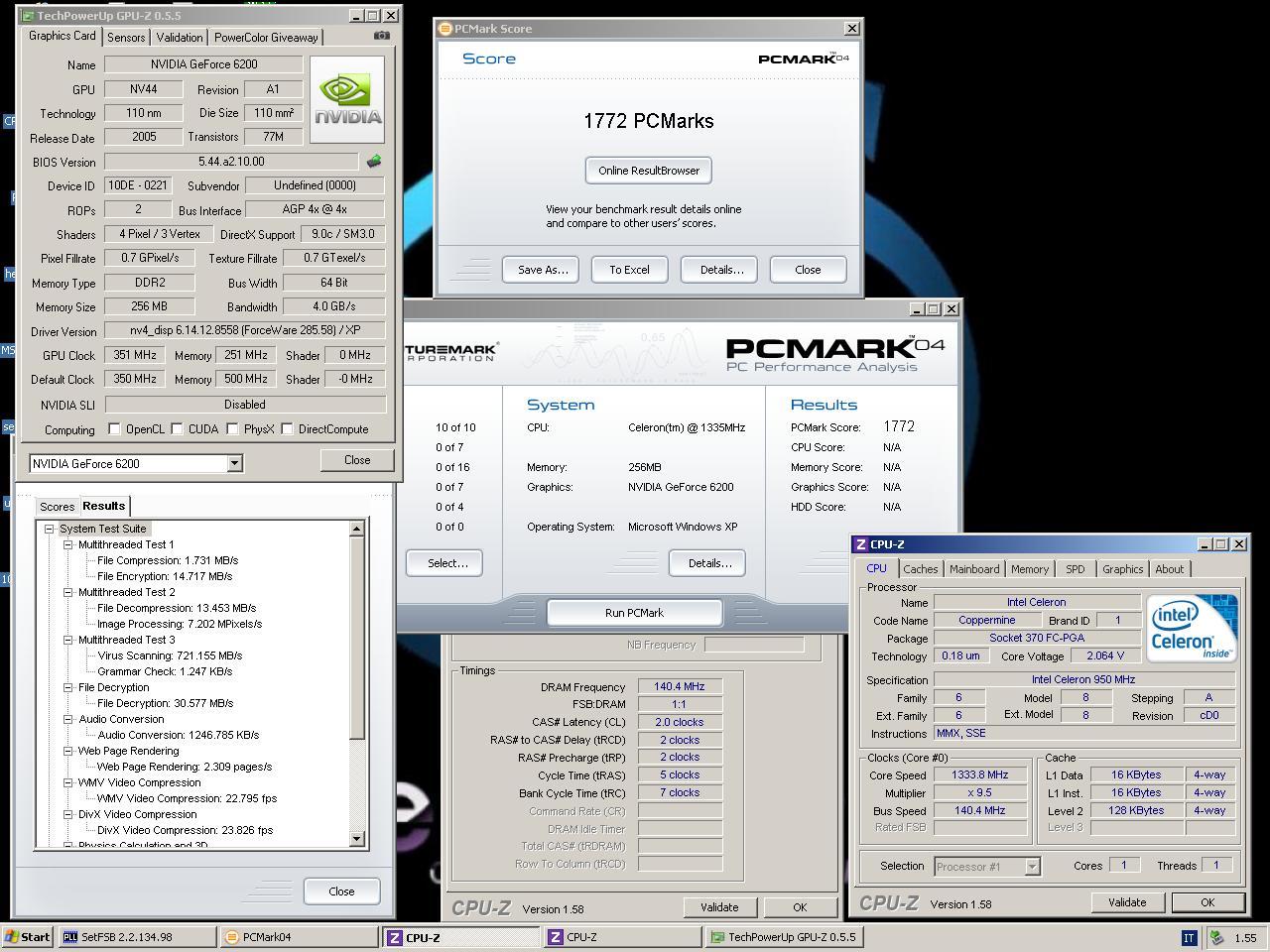1270x952 pixels.
Task: Click the CPU-Z window title bar icon
Action: (x=861, y=544)
